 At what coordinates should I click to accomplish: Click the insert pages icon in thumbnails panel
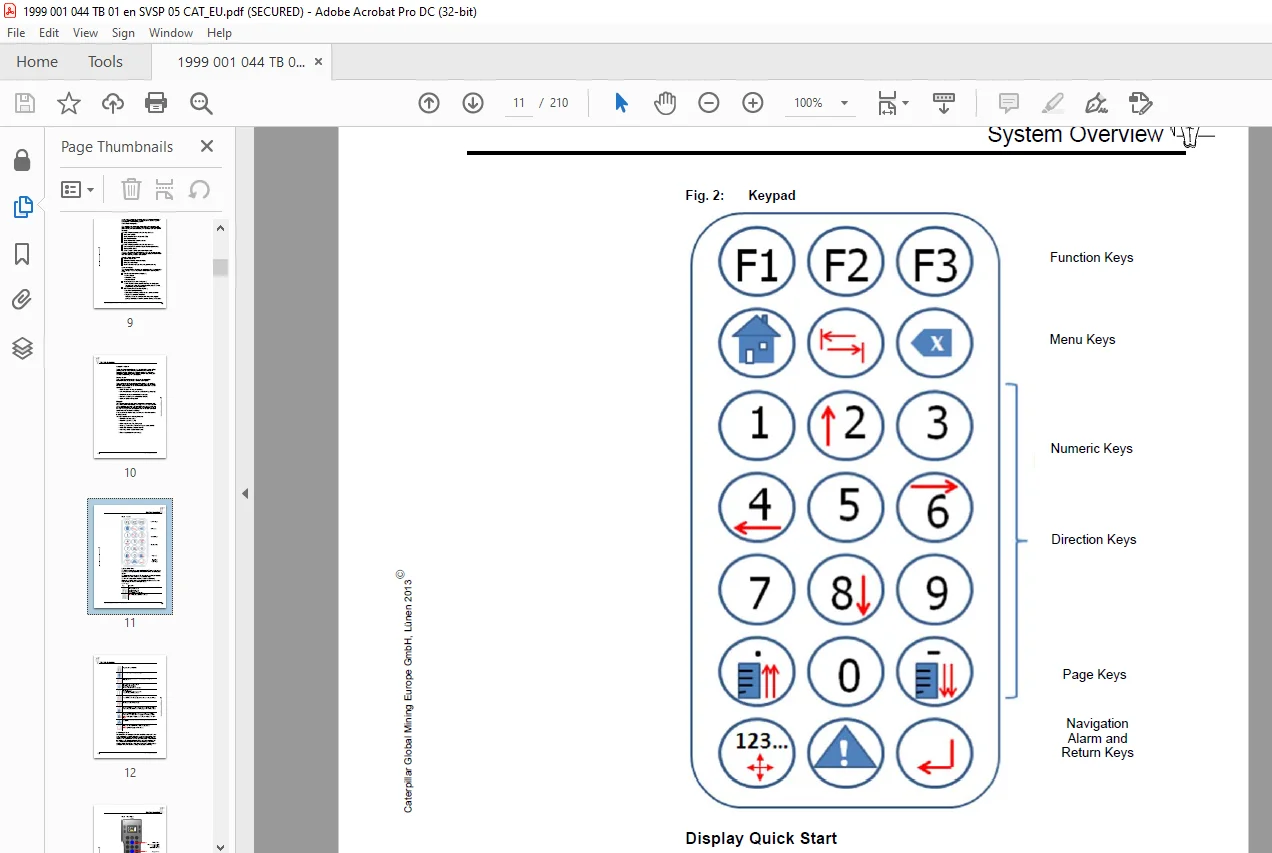(x=165, y=189)
